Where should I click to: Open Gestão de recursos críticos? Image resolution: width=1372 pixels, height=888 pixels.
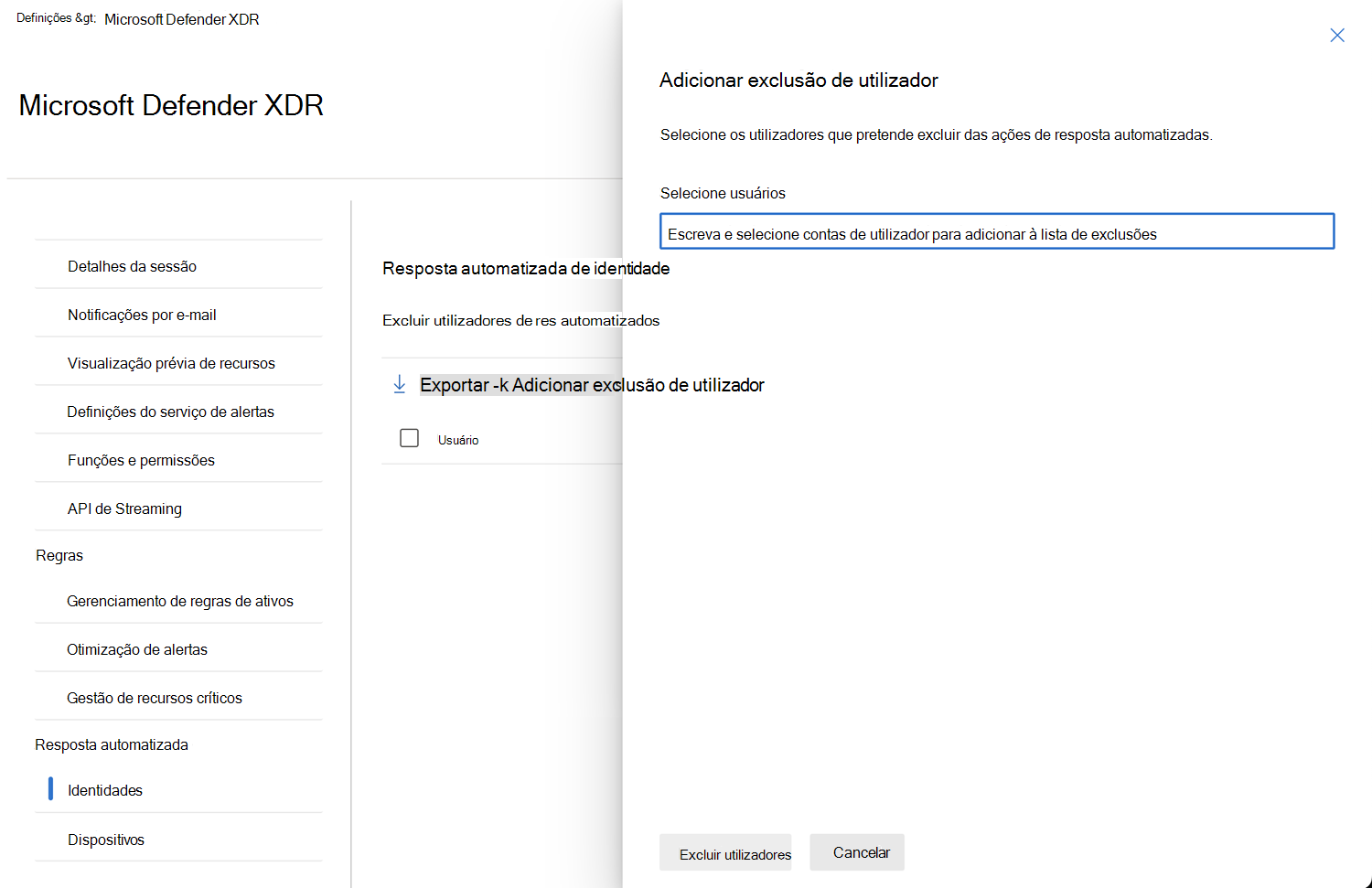tap(155, 698)
